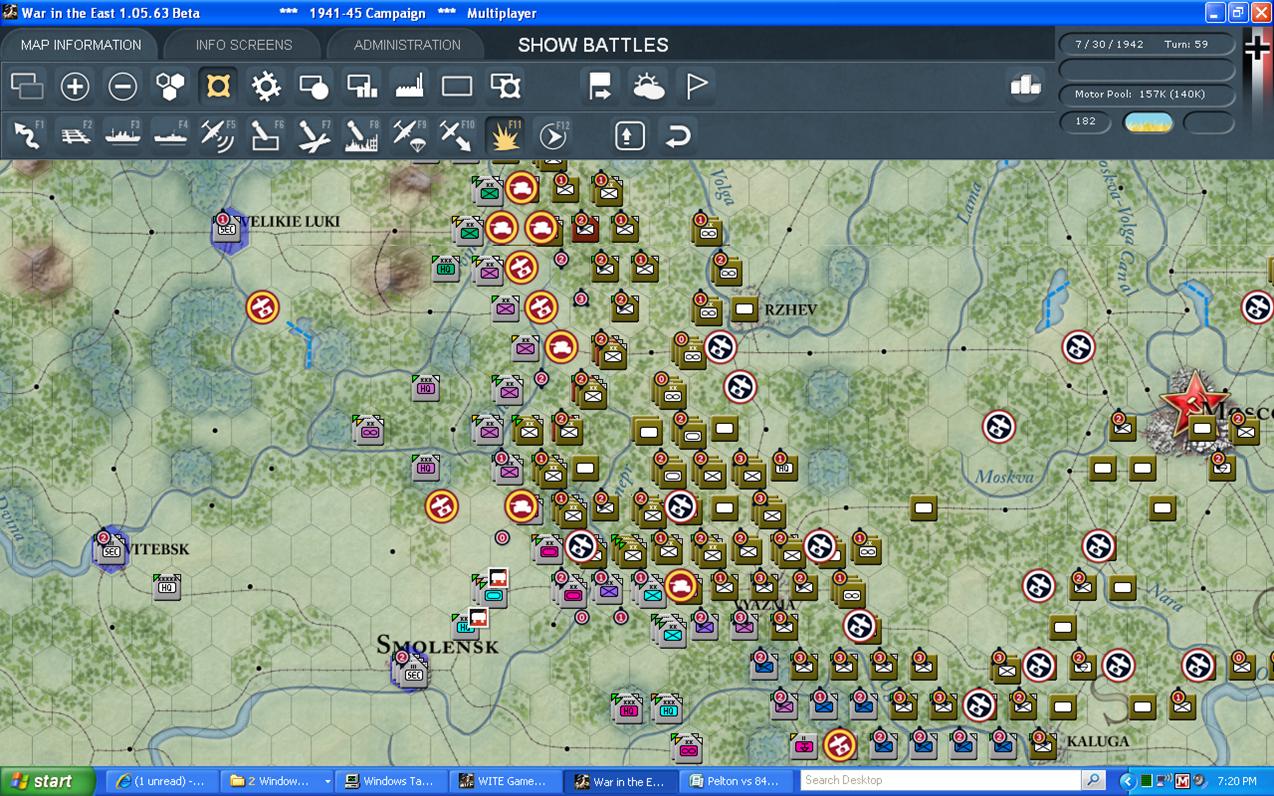The height and width of the screenshot is (796, 1274).
Task: Select the SEC unit at Vitebsk
Action: tap(109, 549)
